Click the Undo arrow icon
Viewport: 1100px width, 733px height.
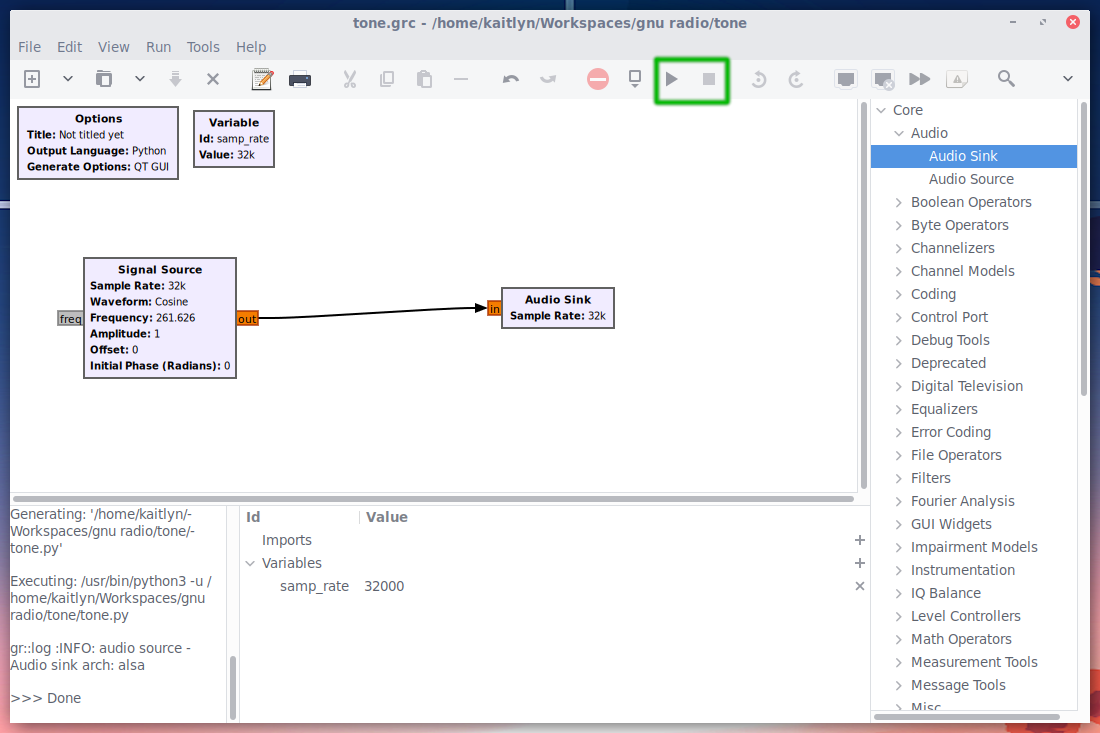click(x=511, y=79)
